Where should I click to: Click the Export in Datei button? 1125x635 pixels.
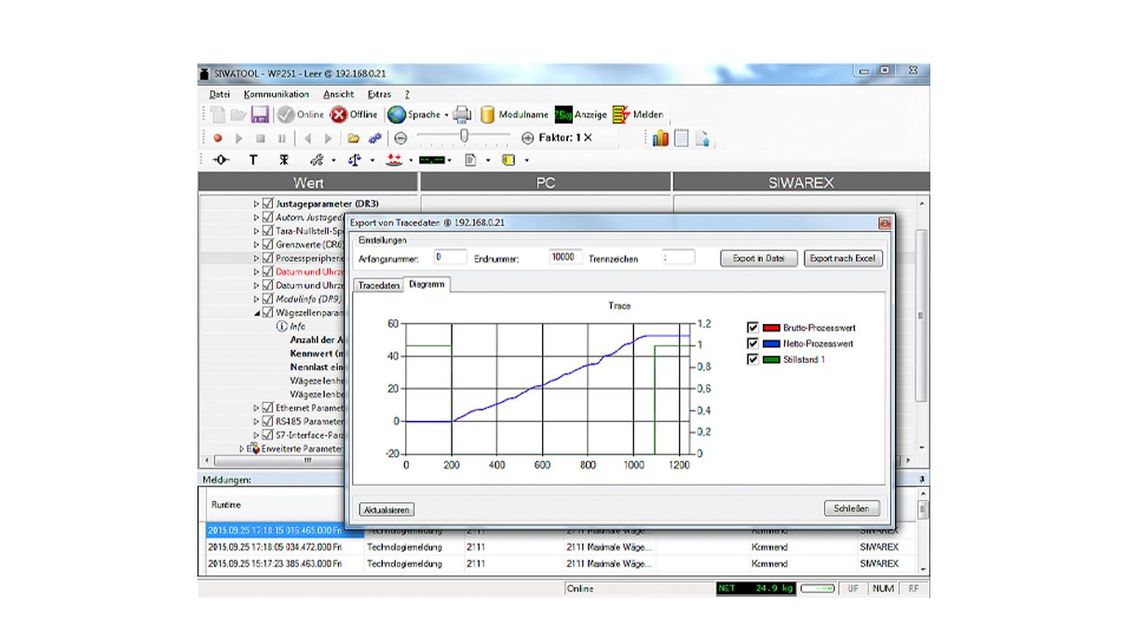tap(758, 258)
